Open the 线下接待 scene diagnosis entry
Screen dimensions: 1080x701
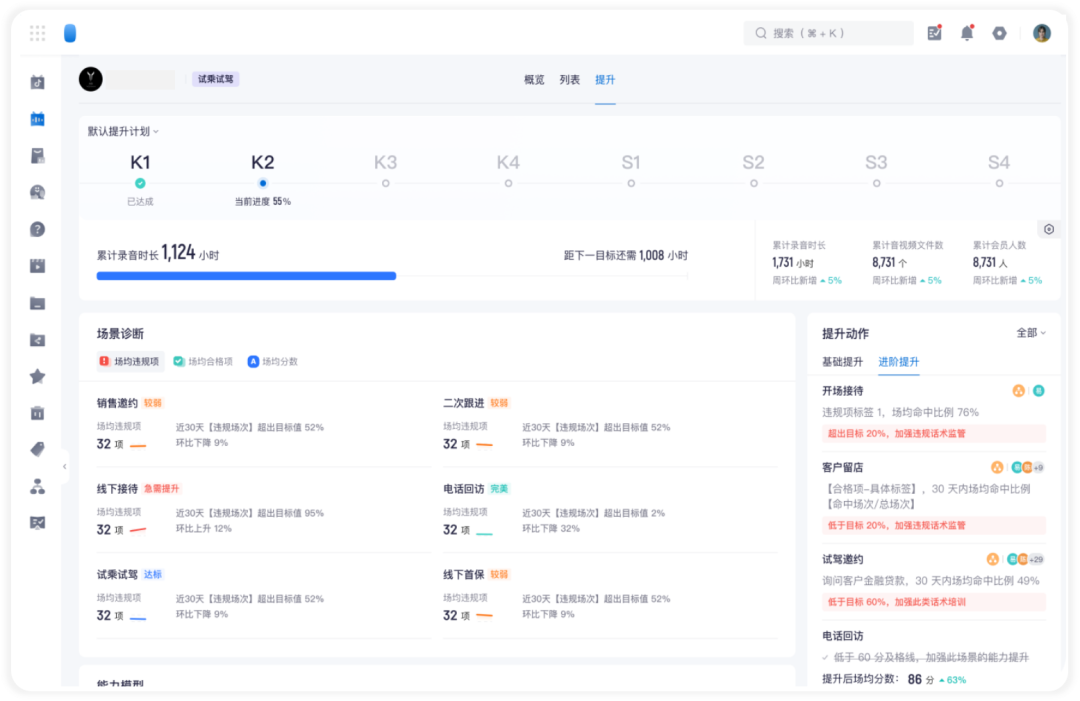(x=117, y=489)
